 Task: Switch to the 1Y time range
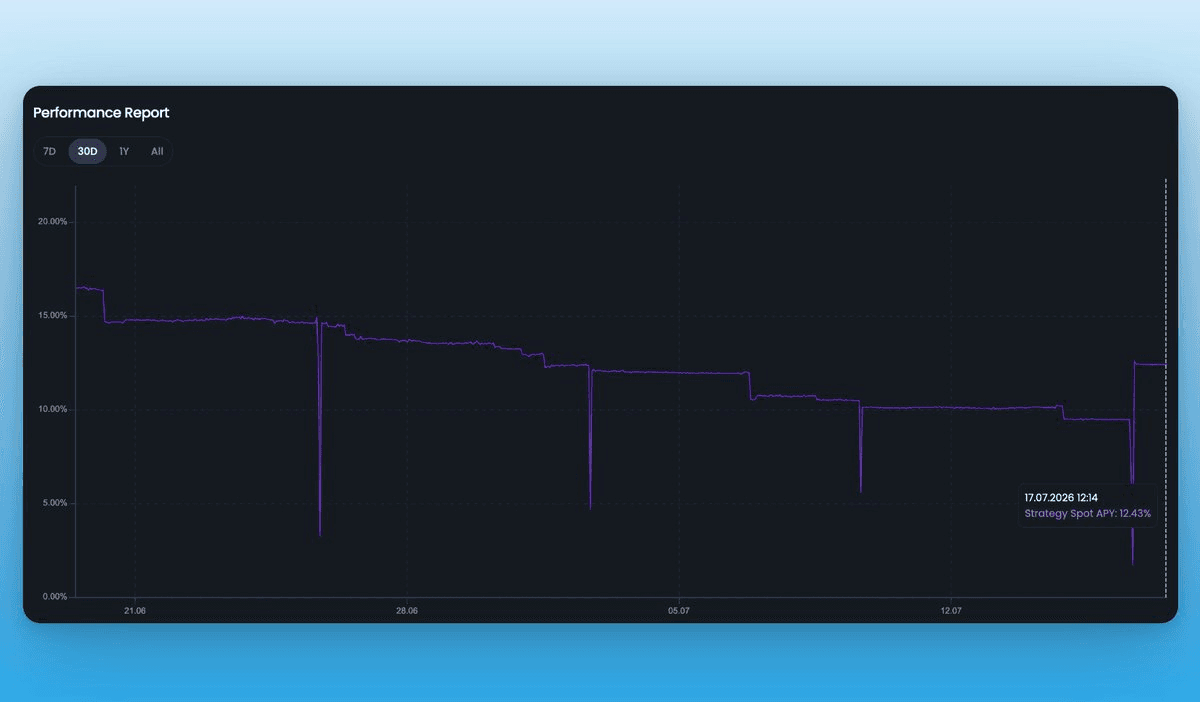pyautogui.click(x=124, y=152)
